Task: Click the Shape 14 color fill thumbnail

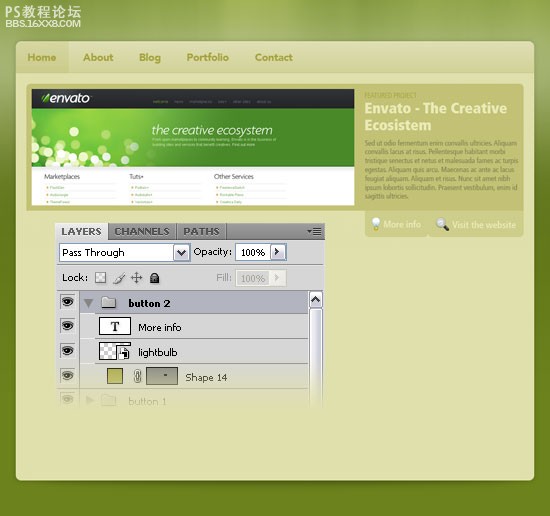Action: tap(115, 376)
